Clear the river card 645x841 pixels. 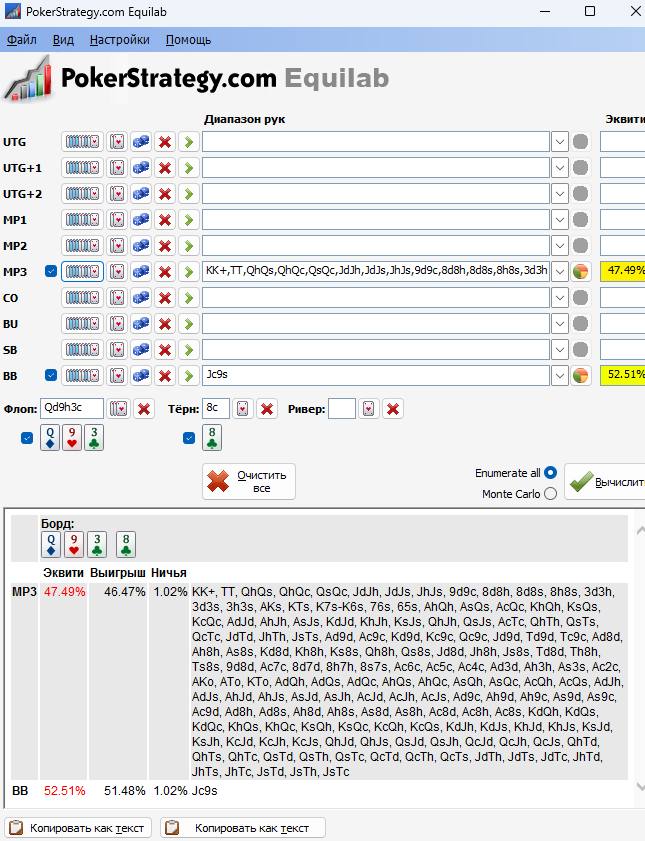(x=393, y=409)
